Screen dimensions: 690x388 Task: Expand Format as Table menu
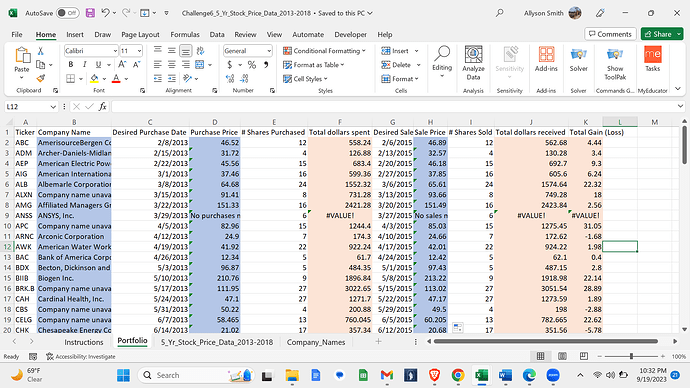click(313, 65)
